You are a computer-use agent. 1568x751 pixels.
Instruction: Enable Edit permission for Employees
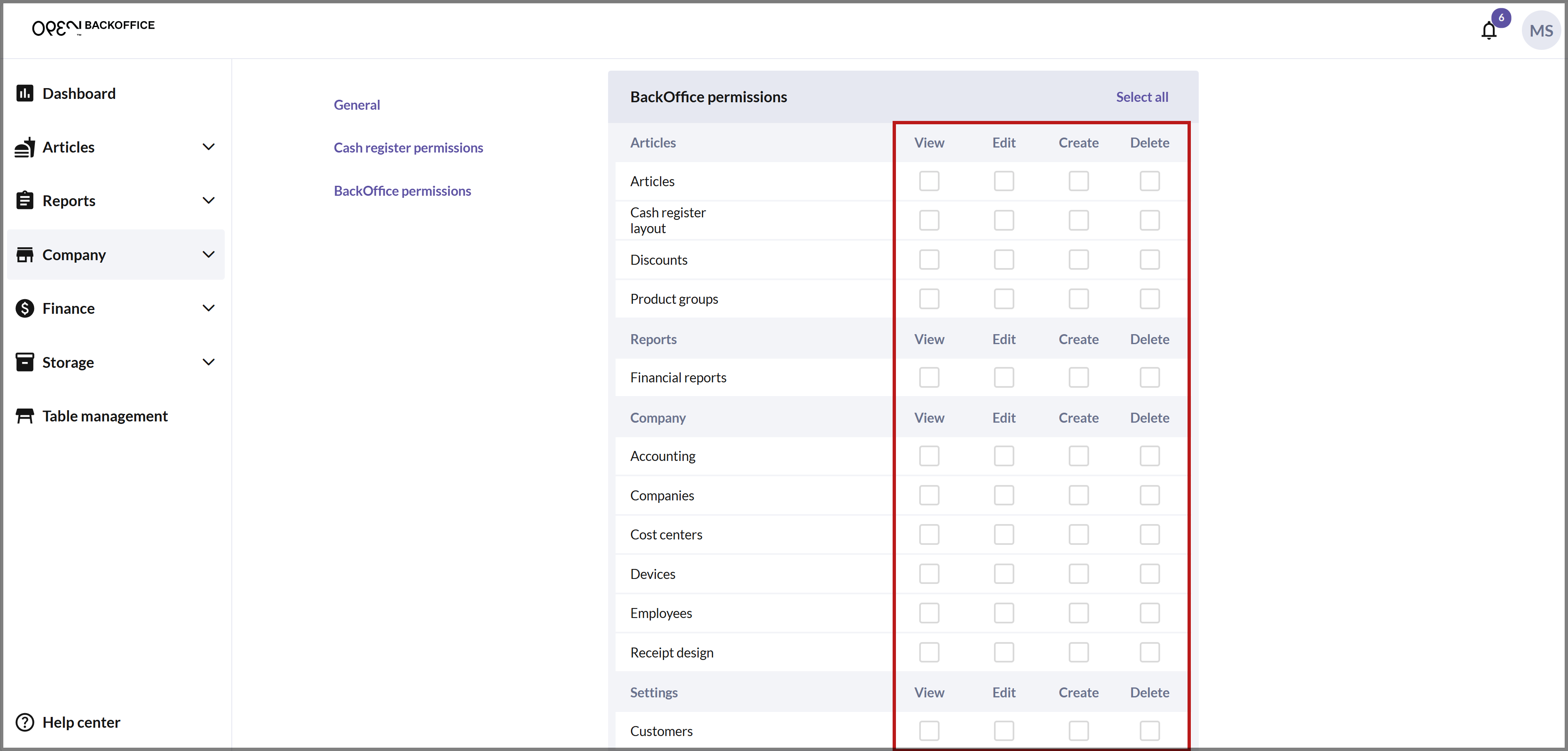1004,613
